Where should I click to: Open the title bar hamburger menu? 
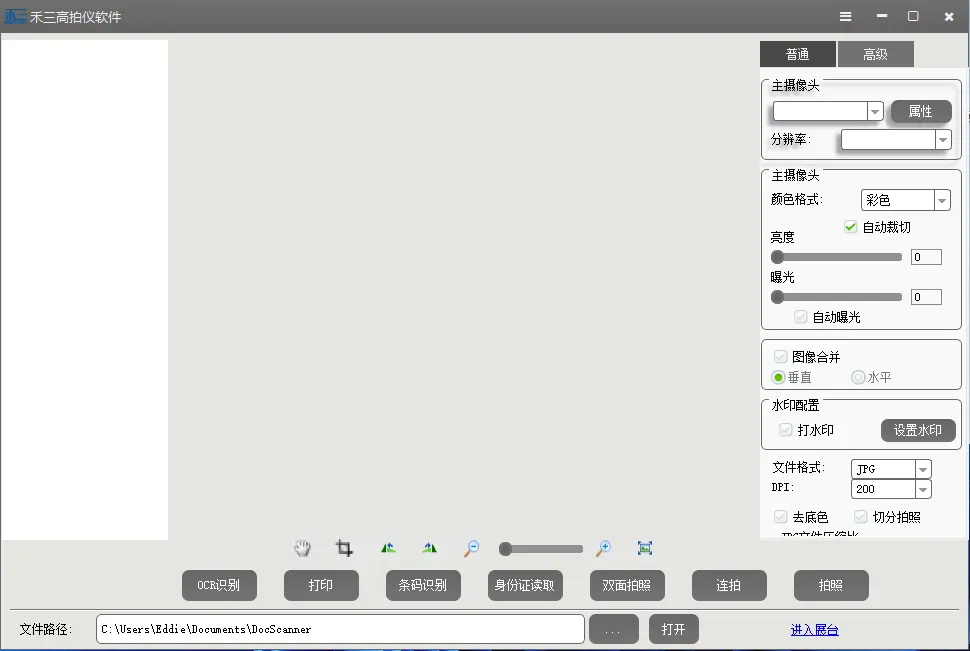pos(846,17)
